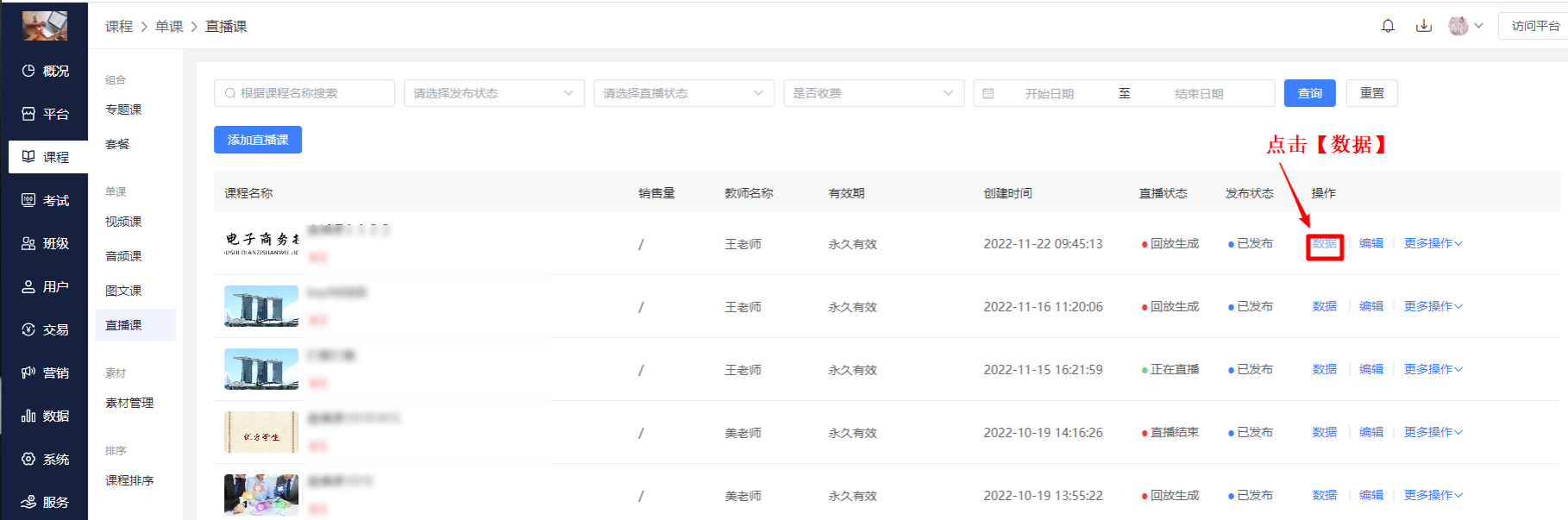The image size is (1568, 520).
Task: Open 素材管理 submenu item
Action: pos(129,403)
